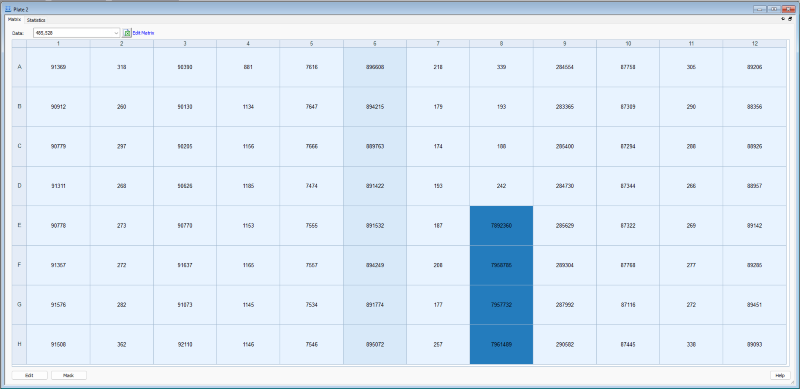This screenshot has width=800, height=389.
Task: Select the dark blue cell in row E column 8
Action: pos(501,226)
